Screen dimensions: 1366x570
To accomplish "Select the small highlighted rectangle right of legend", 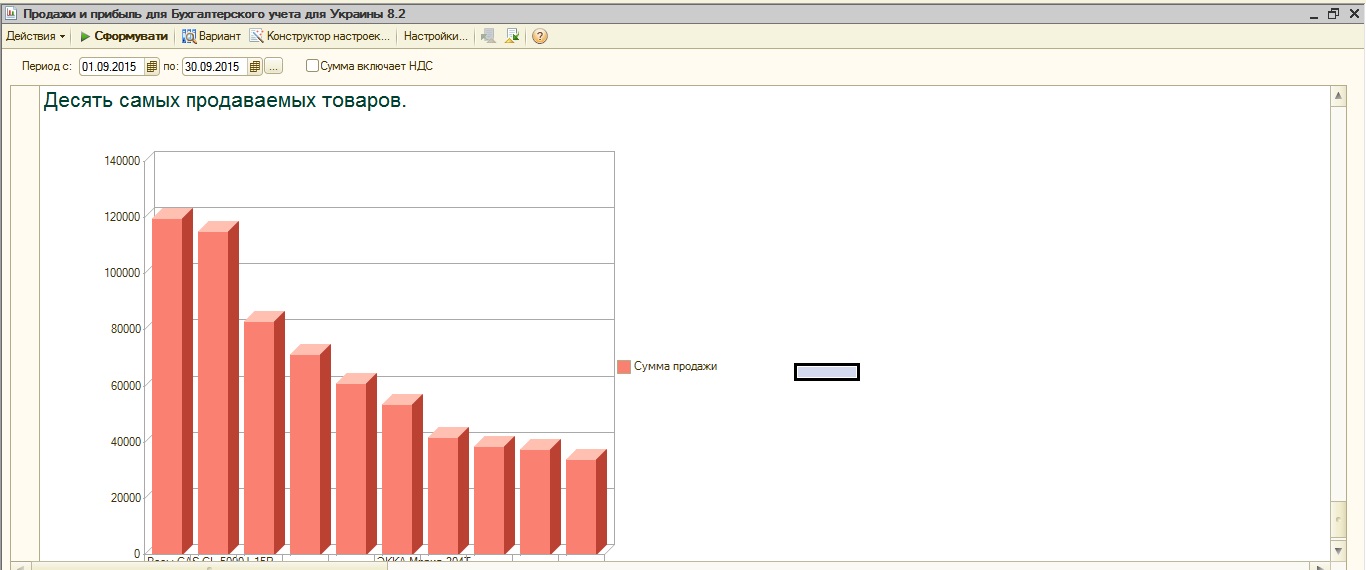I will click(x=827, y=372).
